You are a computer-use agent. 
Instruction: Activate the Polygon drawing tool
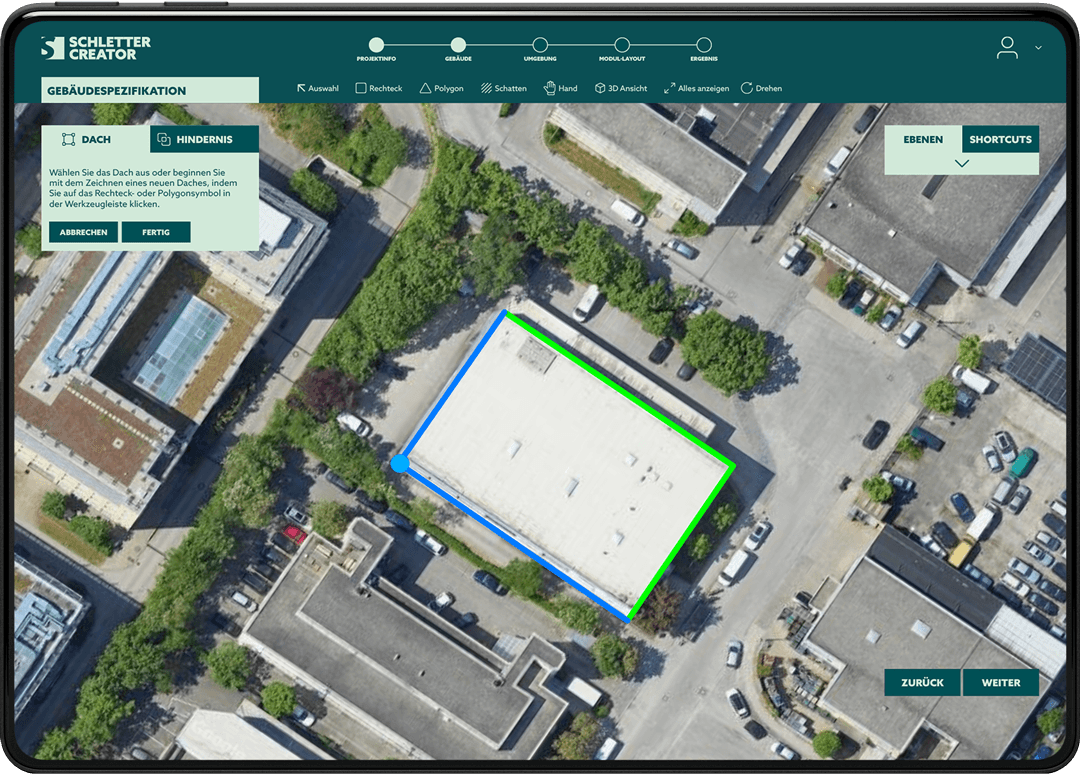coord(441,88)
